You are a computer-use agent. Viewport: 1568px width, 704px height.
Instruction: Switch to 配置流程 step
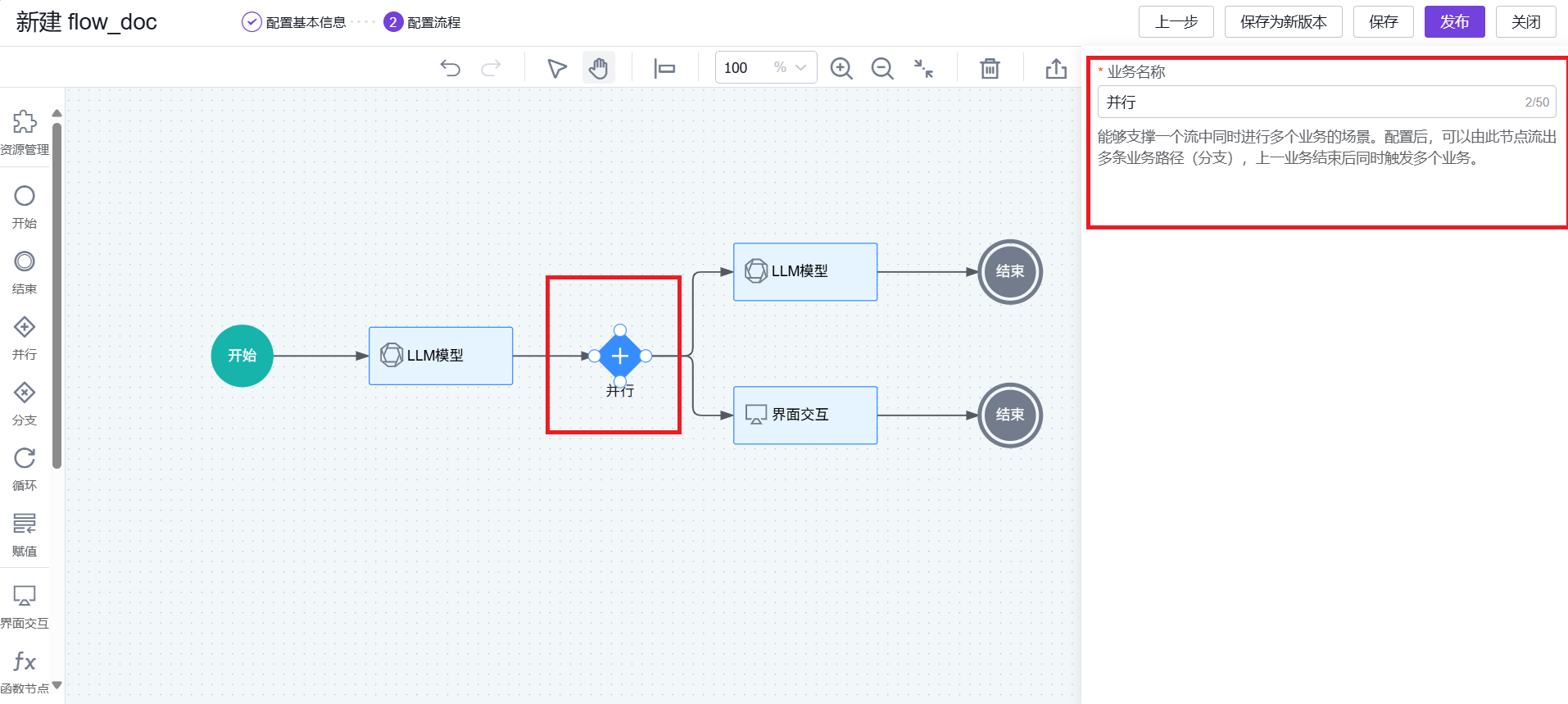(x=423, y=22)
